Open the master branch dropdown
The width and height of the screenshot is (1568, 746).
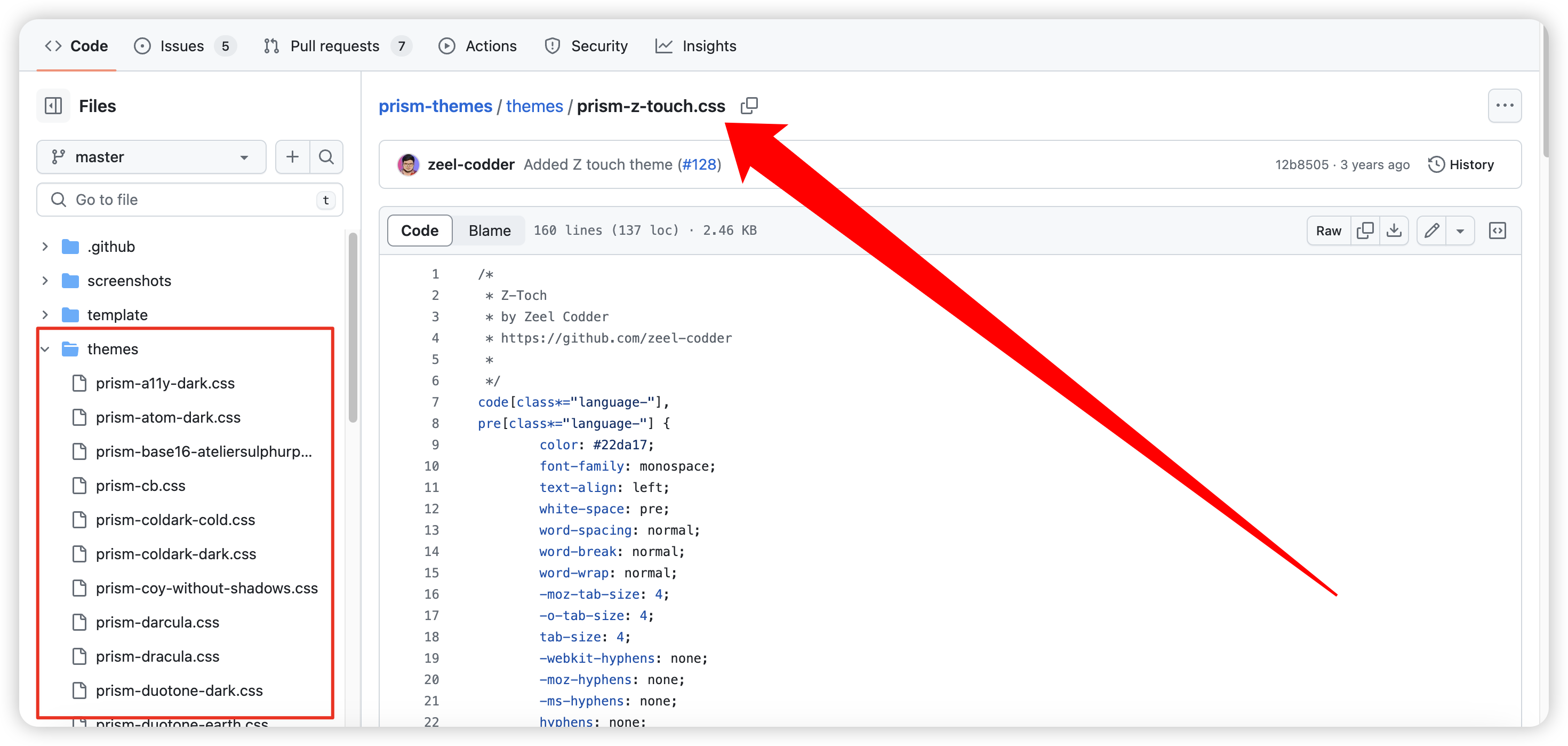coord(151,157)
